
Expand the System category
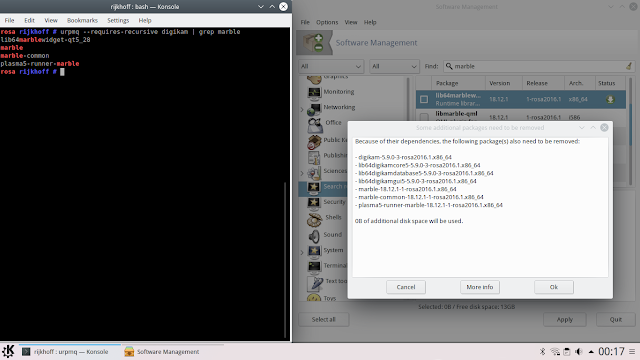point(302,252)
